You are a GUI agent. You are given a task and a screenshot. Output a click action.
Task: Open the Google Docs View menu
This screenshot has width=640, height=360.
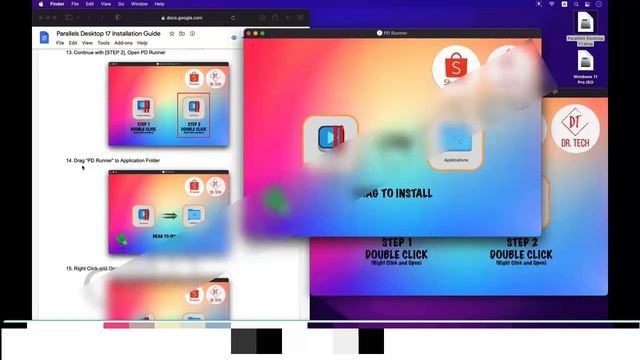click(87, 43)
